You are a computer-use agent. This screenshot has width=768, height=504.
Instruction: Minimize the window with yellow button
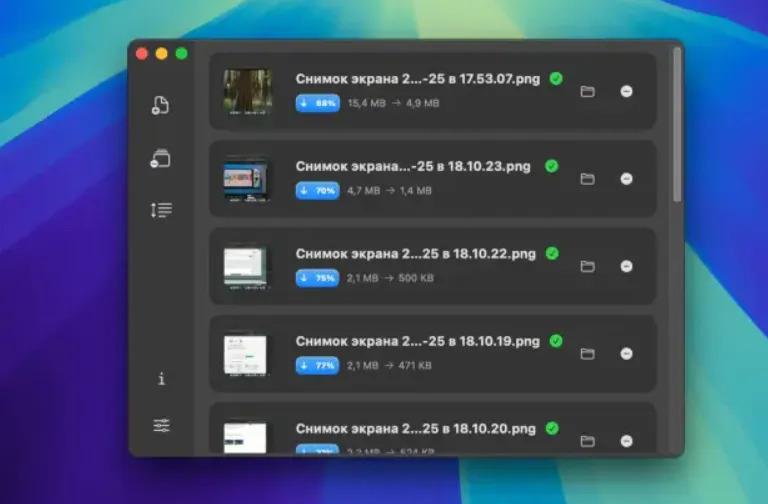[162, 53]
